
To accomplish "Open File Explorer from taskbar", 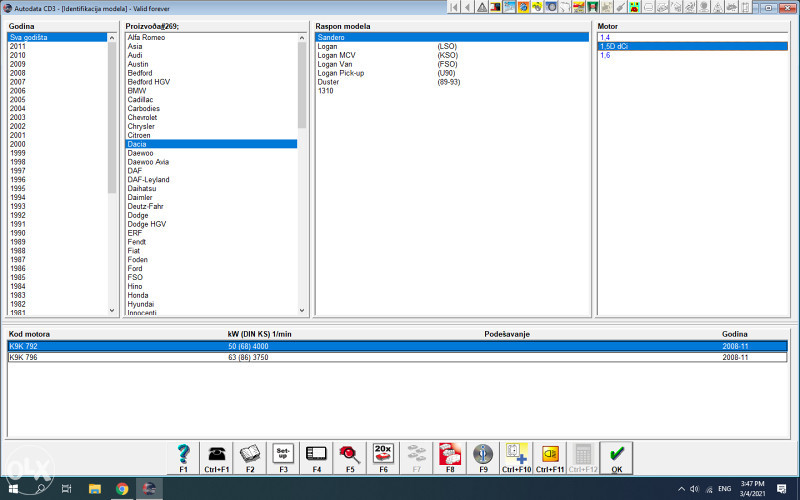I will [95, 489].
